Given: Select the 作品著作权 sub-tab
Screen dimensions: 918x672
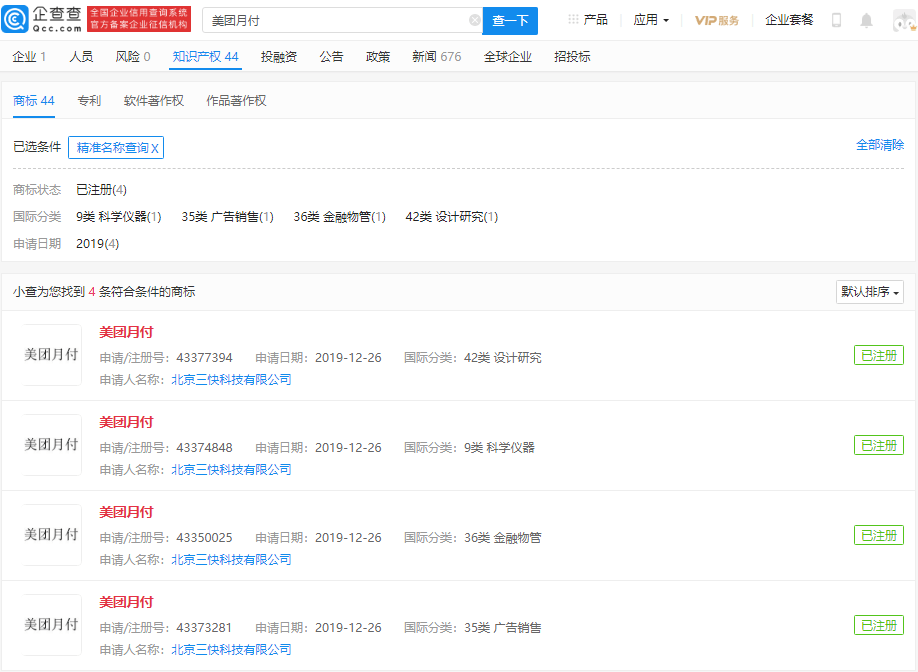Looking at the screenshot, I should [237, 101].
